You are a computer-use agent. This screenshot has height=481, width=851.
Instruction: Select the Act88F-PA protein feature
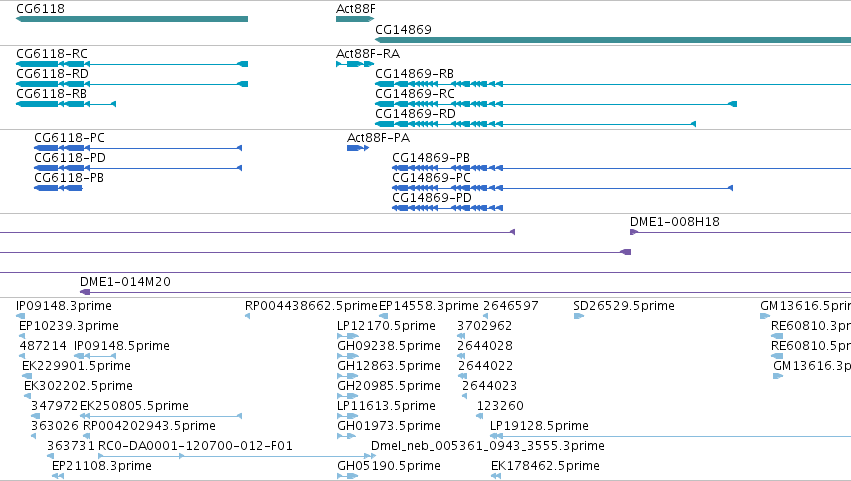(x=358, y=148)
